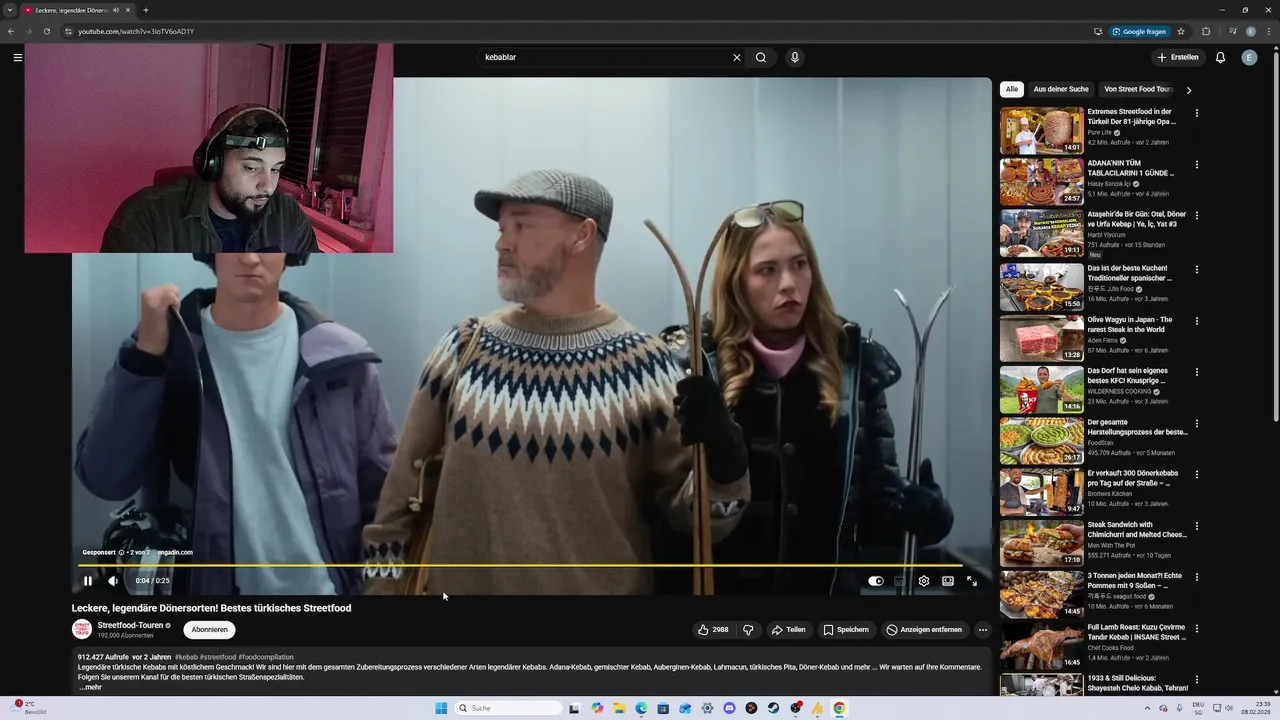
Task: Dislike the video with thumbs down
Action: click(748, 630)
